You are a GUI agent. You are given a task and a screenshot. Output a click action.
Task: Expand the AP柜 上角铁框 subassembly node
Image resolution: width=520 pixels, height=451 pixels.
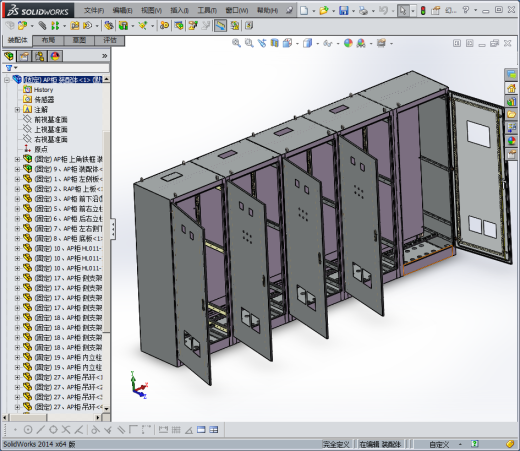click(17, 159)
